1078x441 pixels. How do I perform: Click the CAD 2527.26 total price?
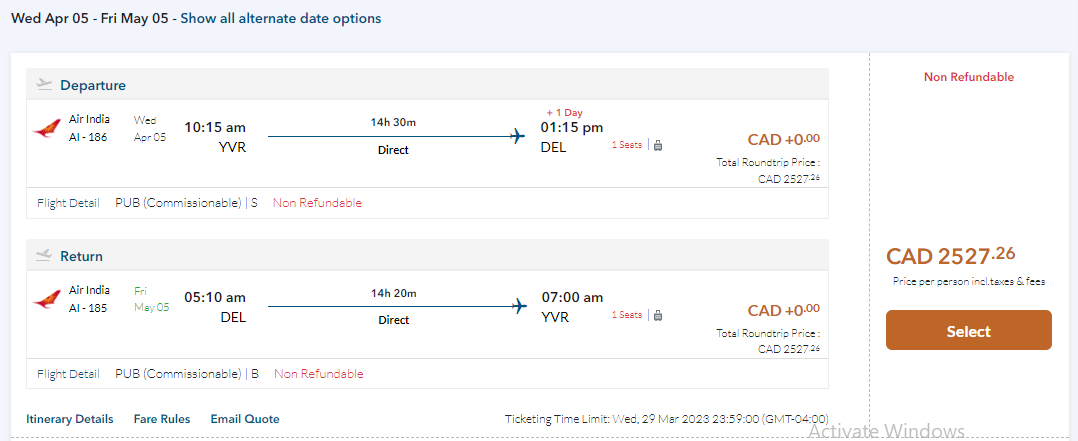[x=950, y=256]
